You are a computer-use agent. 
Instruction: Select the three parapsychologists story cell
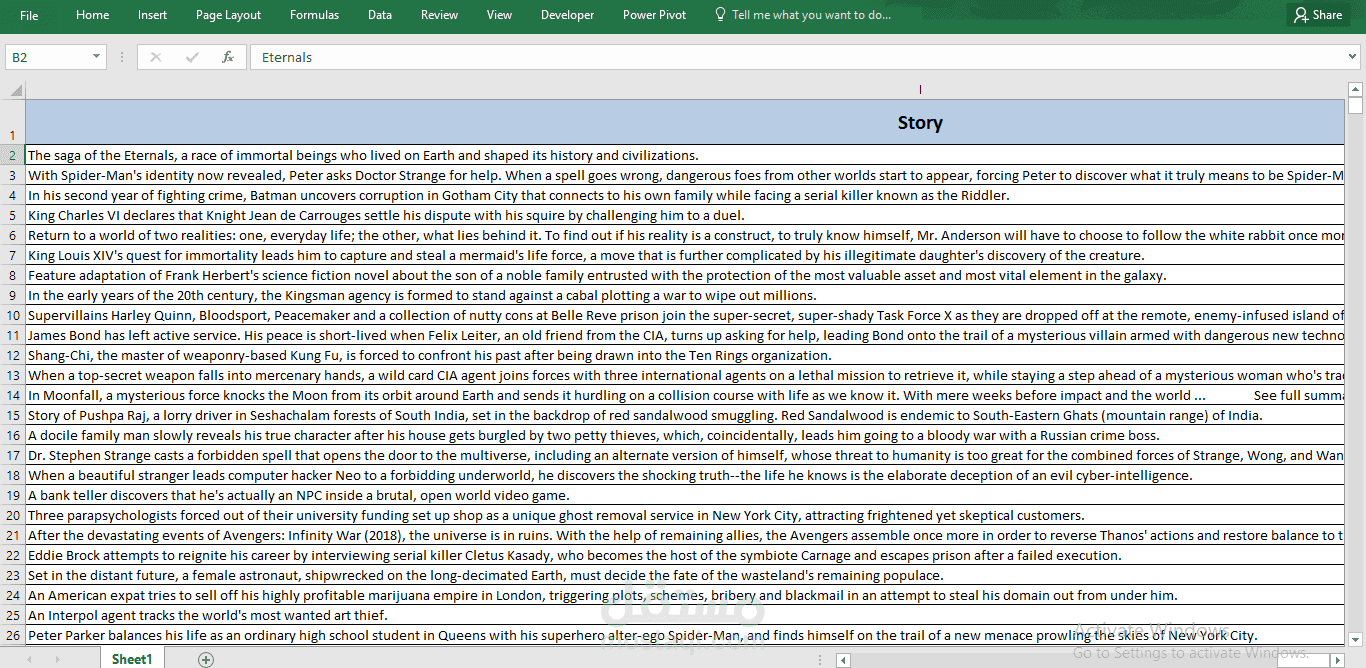pyautogui.click(x=684, y=515)
